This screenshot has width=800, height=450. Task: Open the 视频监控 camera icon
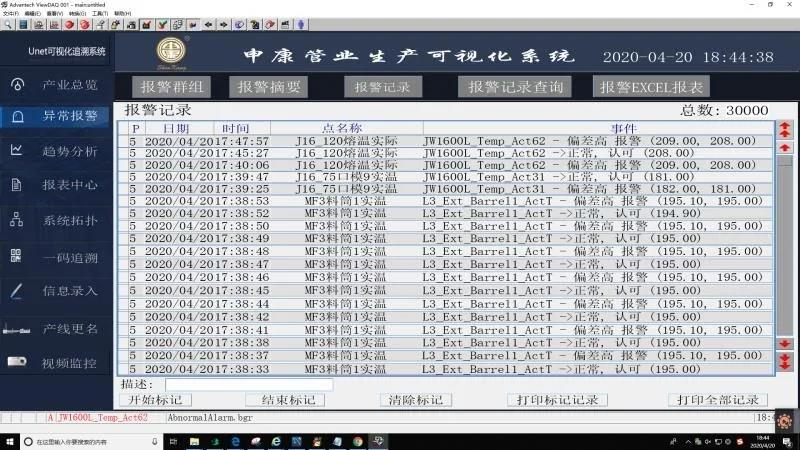17,362
